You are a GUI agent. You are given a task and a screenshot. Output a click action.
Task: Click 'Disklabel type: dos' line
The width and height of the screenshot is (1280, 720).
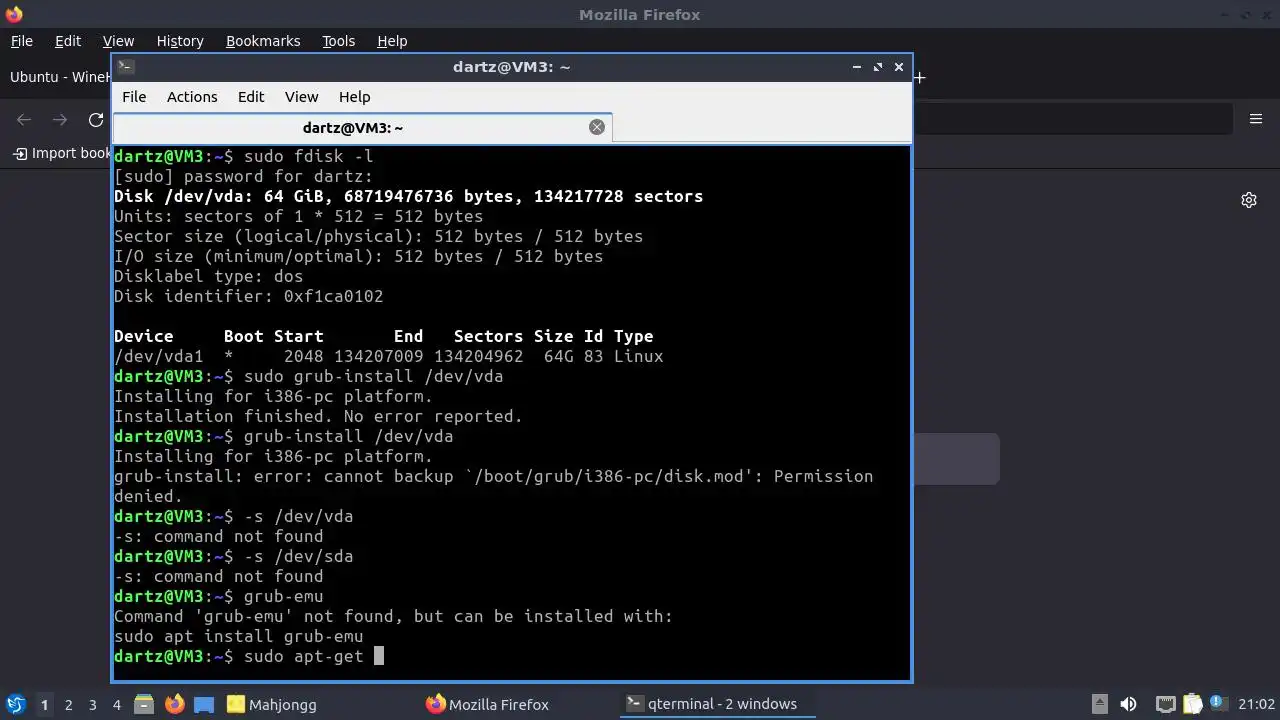[x=209, y=276]
